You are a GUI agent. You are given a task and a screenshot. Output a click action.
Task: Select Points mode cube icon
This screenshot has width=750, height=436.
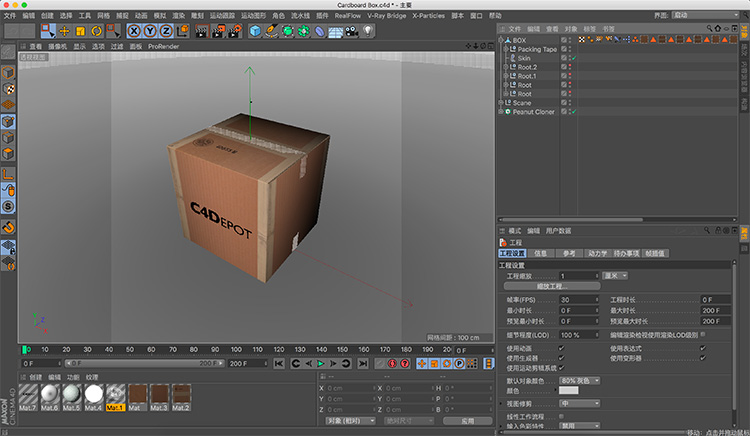tap(8, 121)
